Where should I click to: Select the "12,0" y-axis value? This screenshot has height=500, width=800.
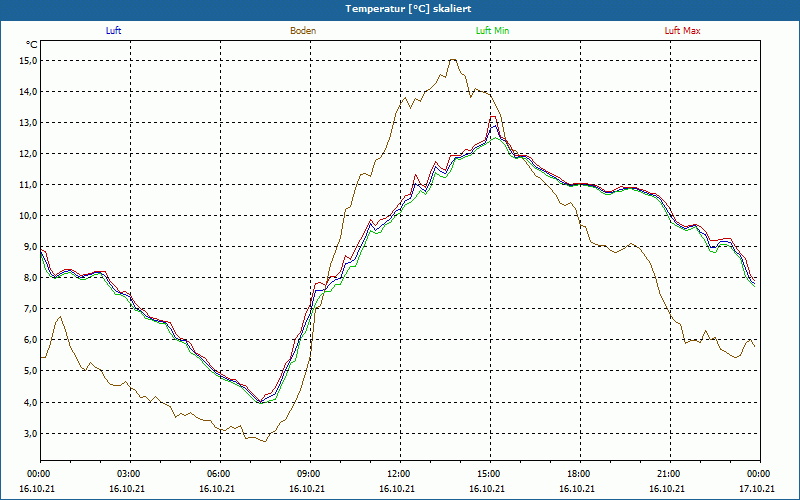tap(29, 154)
